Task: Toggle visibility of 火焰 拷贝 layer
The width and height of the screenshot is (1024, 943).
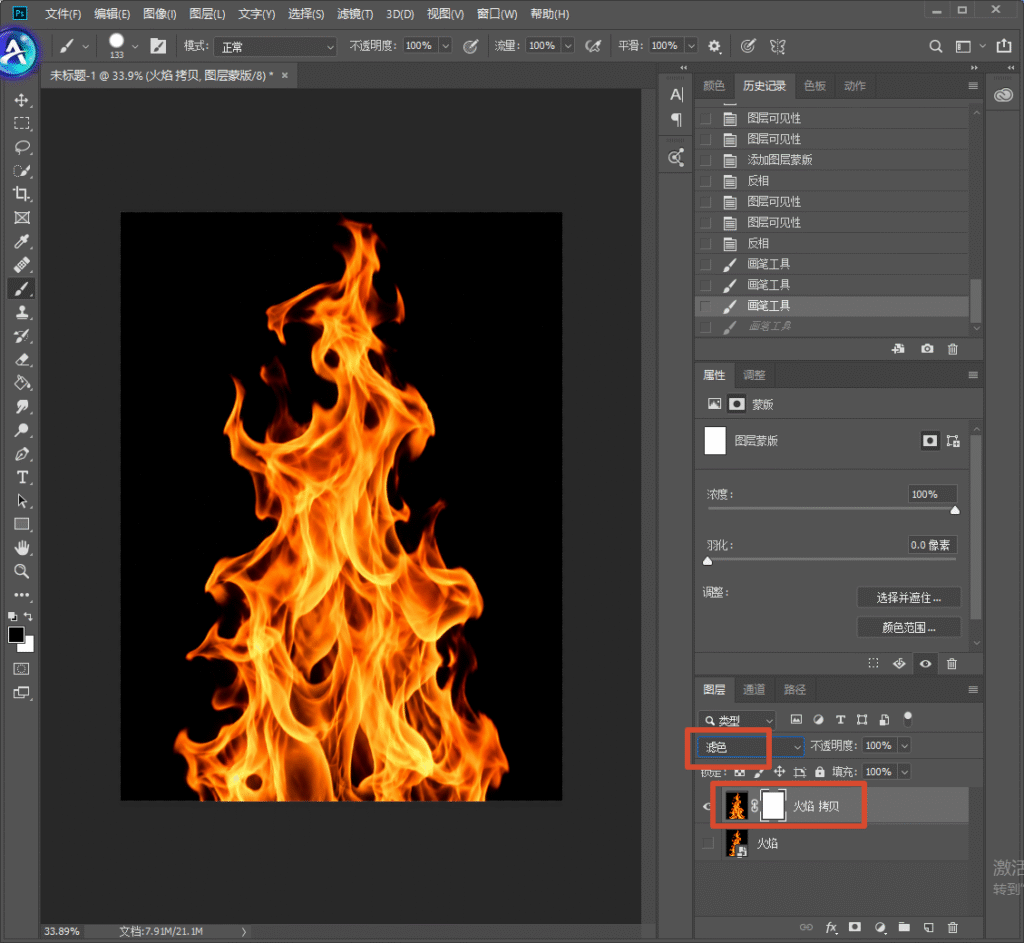Action: coord(707,807)
